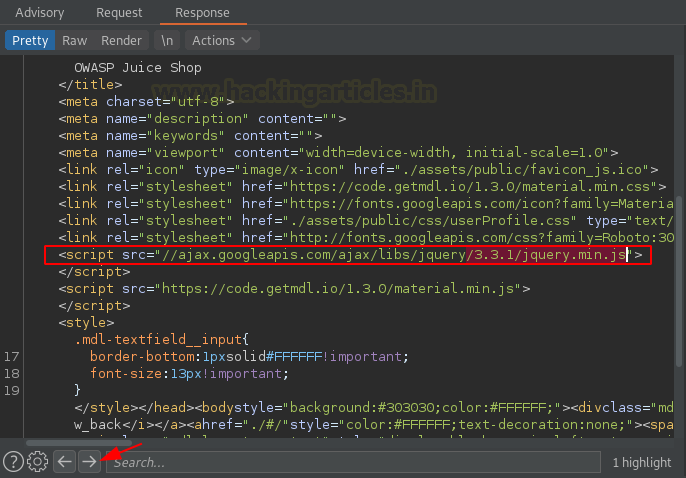Select the Render view

121,40
